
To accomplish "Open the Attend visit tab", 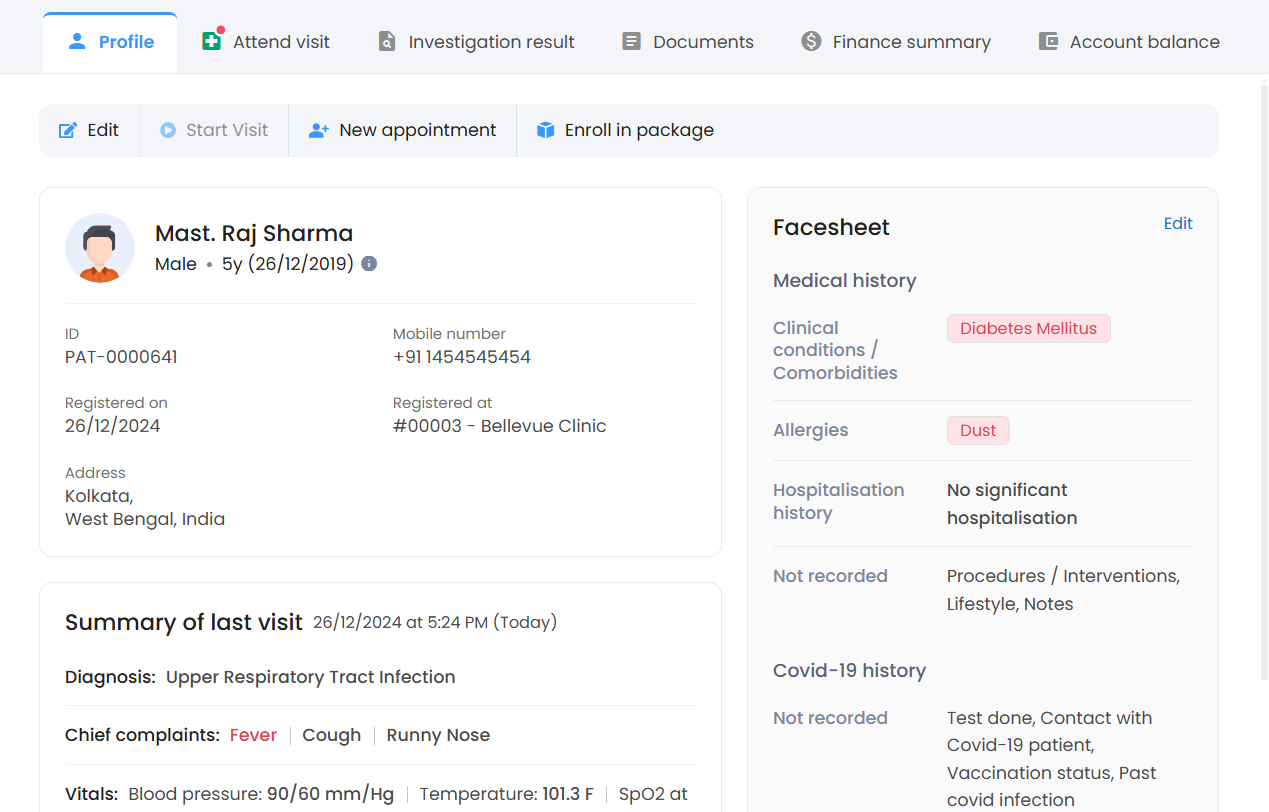I will (280, 42).
